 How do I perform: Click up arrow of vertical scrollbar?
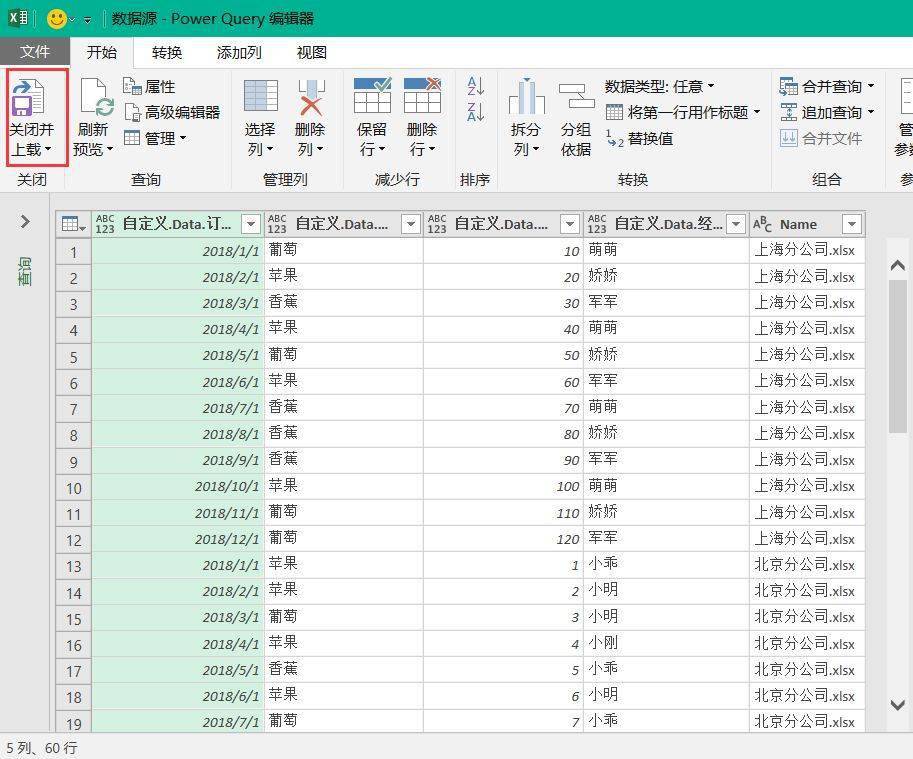click(897, 265)
